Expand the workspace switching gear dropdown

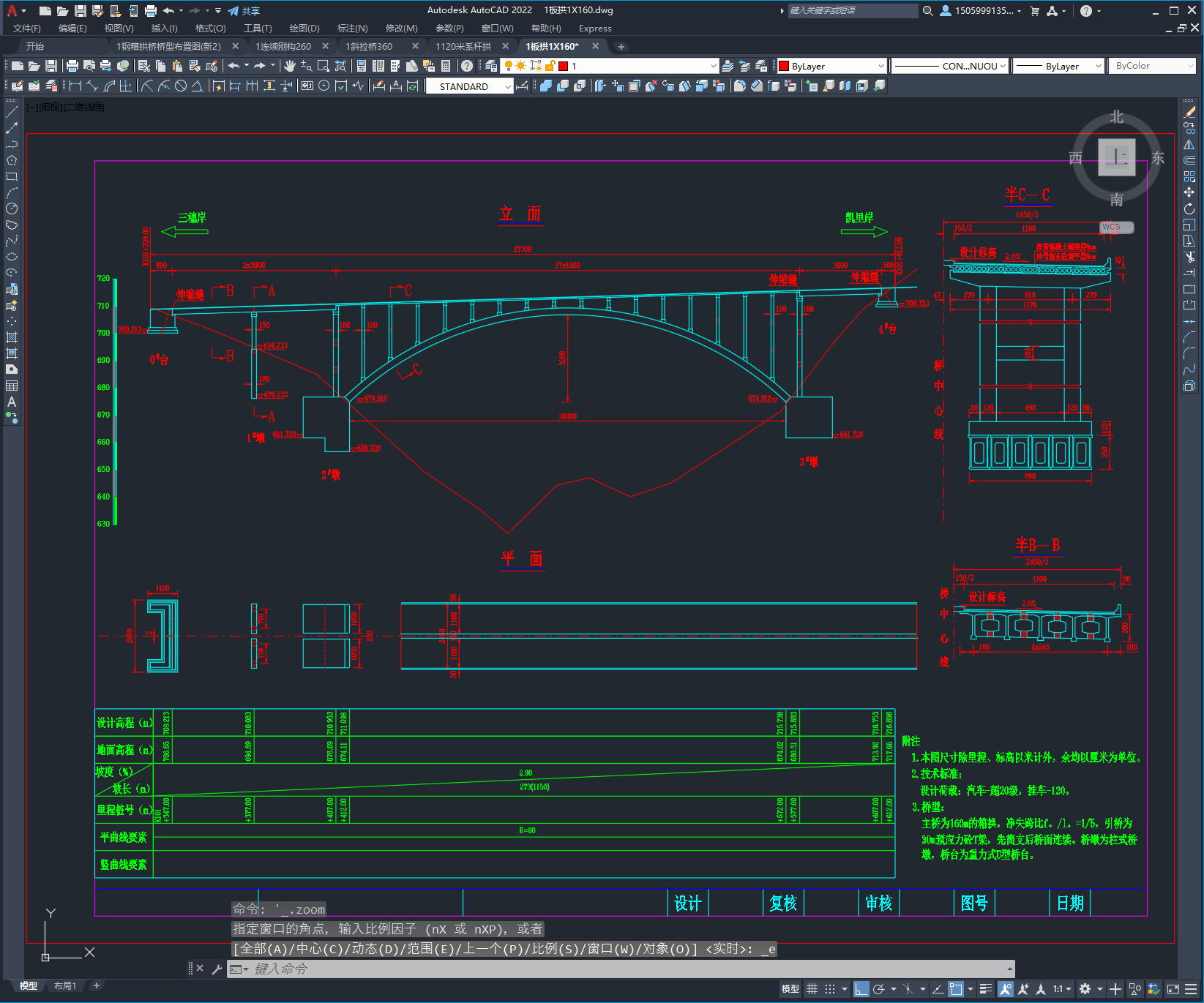pos(1099,989)
